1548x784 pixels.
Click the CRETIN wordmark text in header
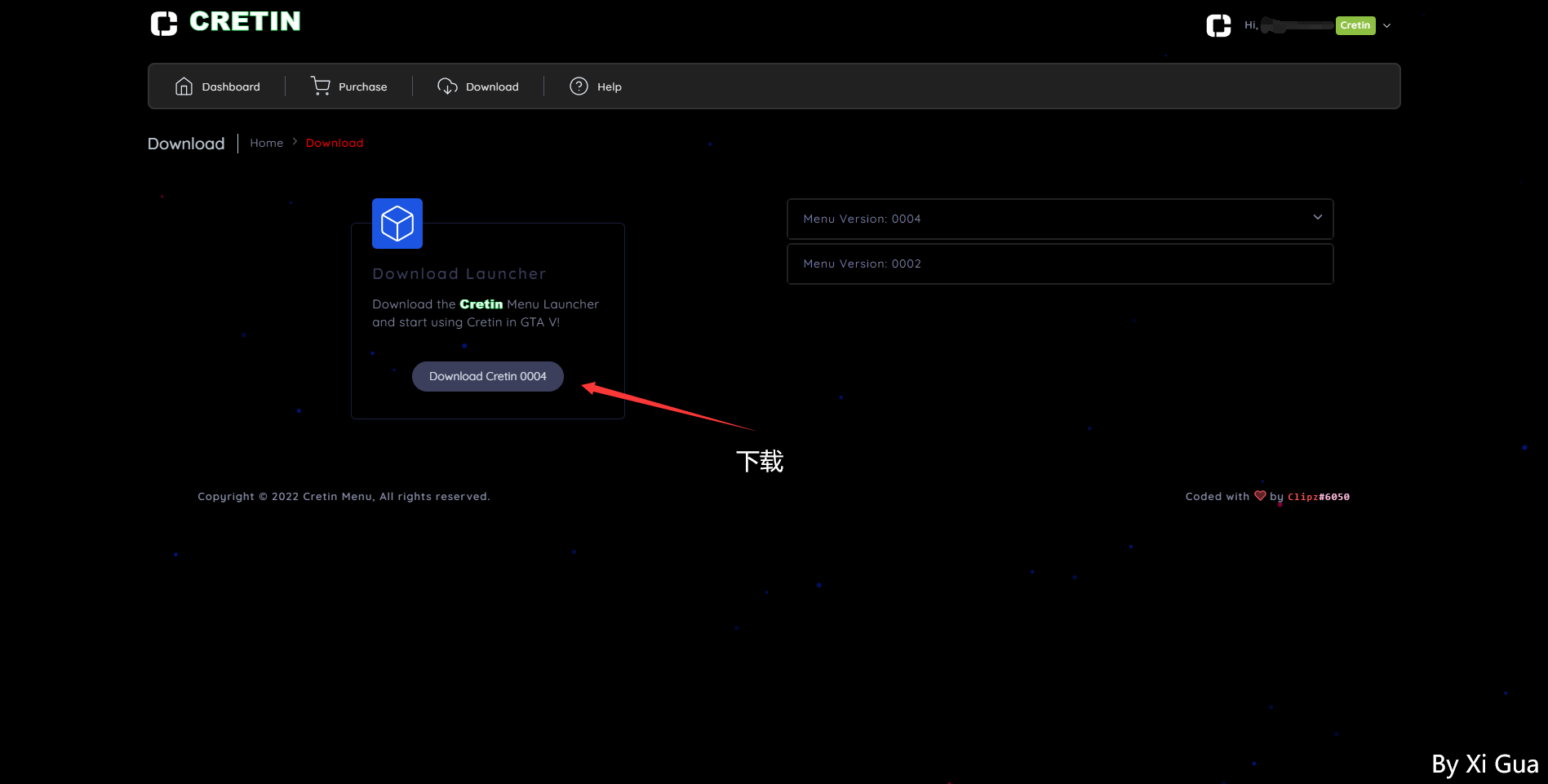pos(245,21)
